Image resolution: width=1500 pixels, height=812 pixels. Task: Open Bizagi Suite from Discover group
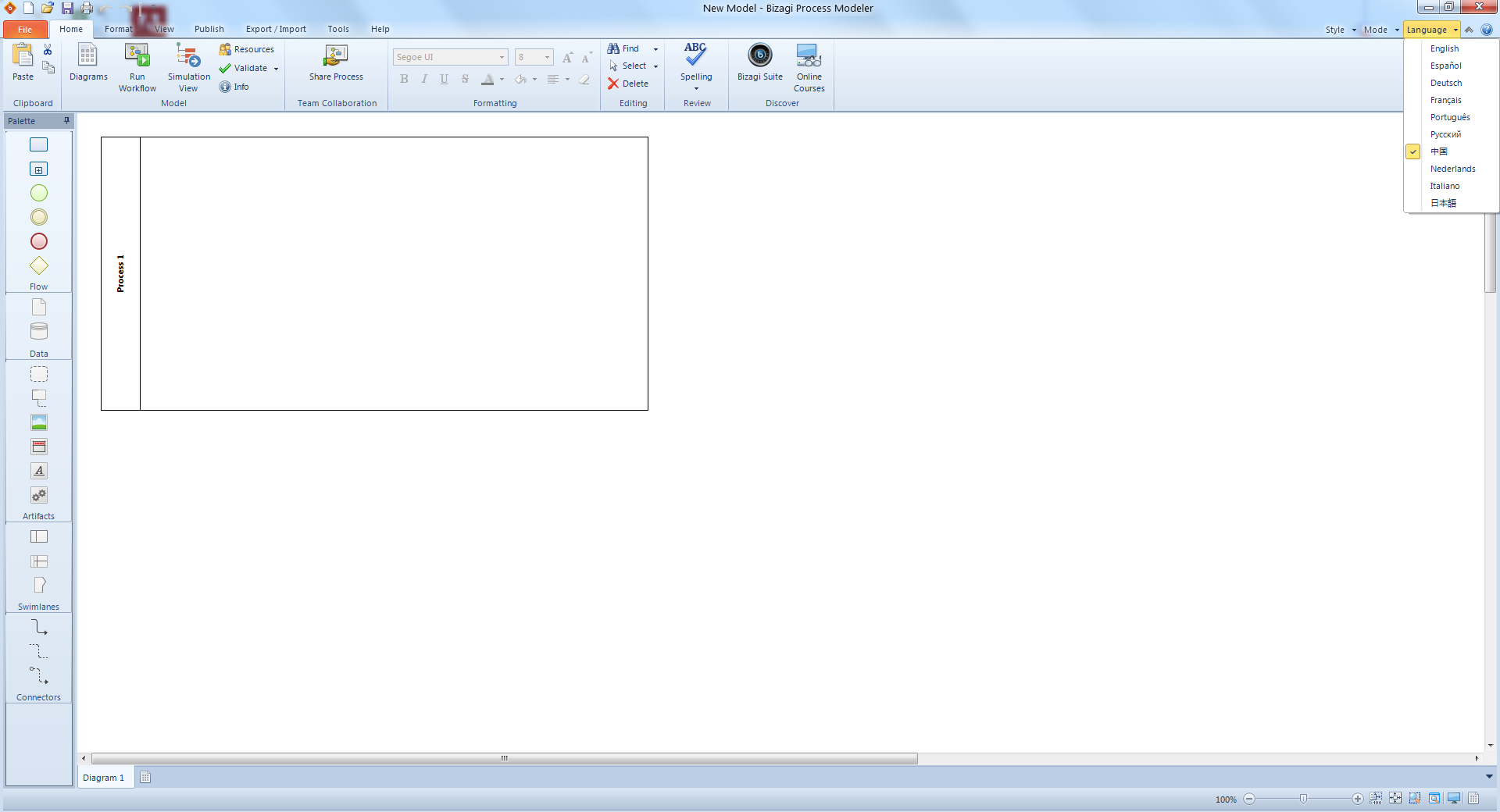pyautogui.click(x=759, y=62)
